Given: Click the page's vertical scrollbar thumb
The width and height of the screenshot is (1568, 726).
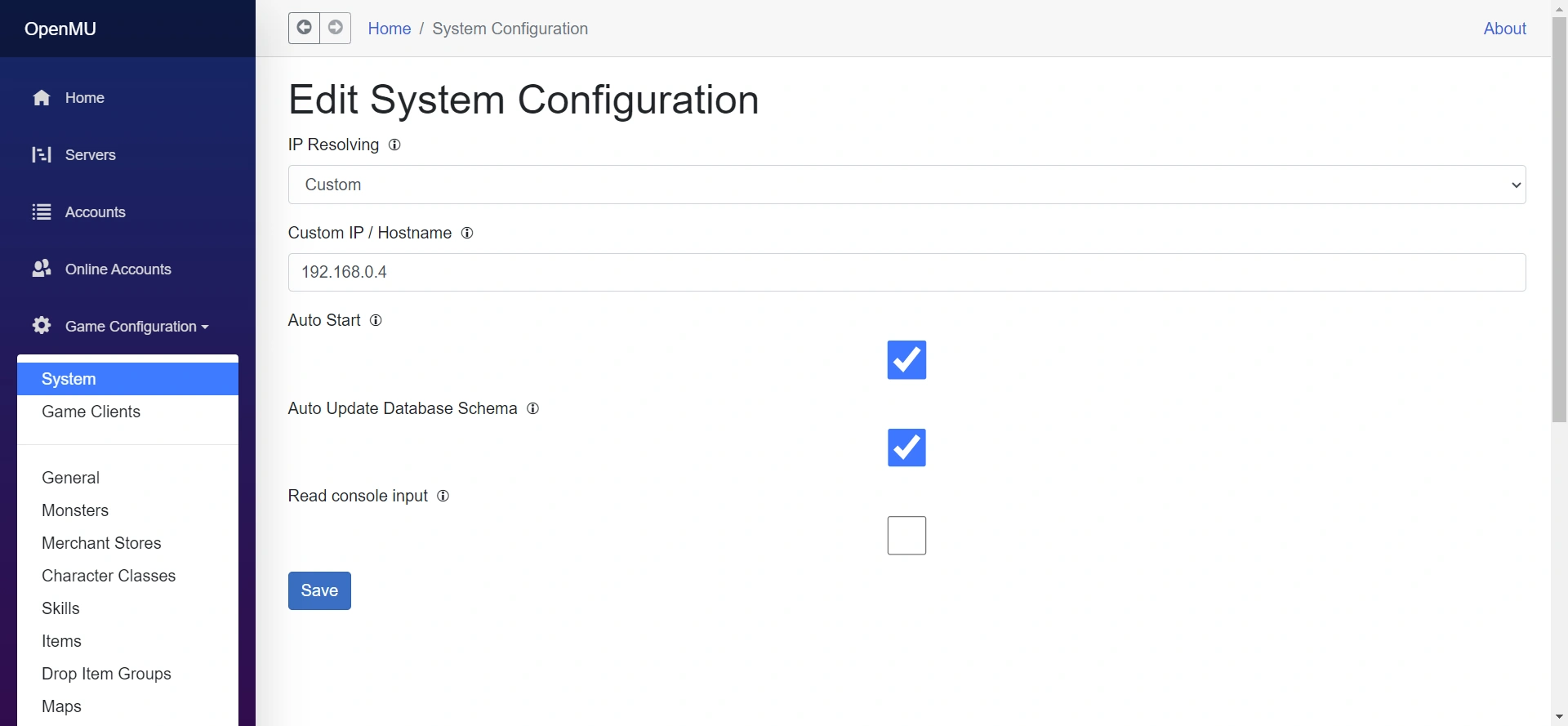Looking at the screenshot, I should tap(1559, 220).
